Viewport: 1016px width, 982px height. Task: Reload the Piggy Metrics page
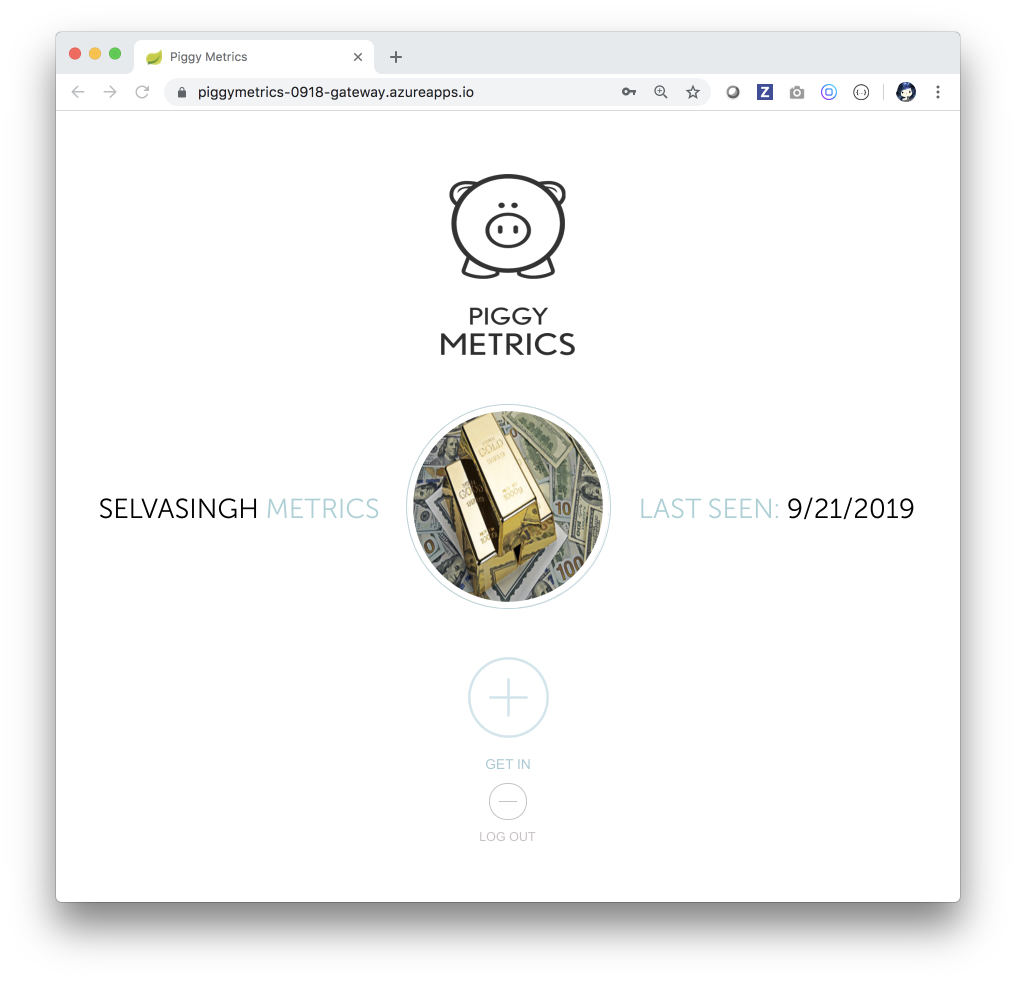pyautogui.click(x=143, y=92)
